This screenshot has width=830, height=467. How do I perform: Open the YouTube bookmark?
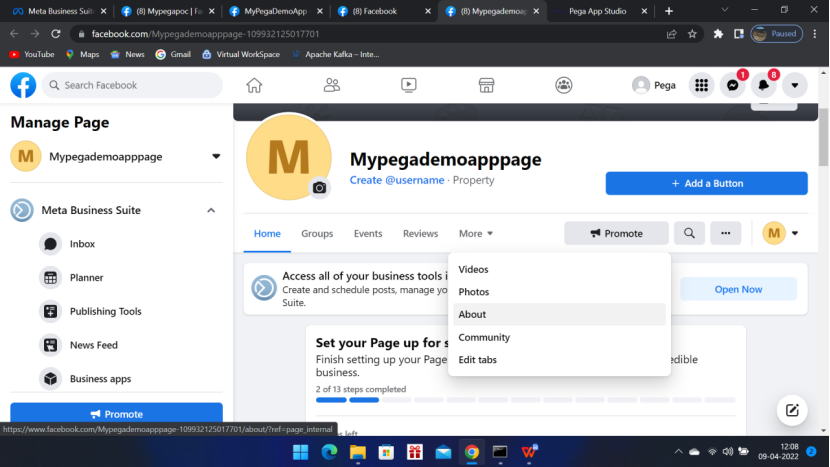tap(32, 54)
